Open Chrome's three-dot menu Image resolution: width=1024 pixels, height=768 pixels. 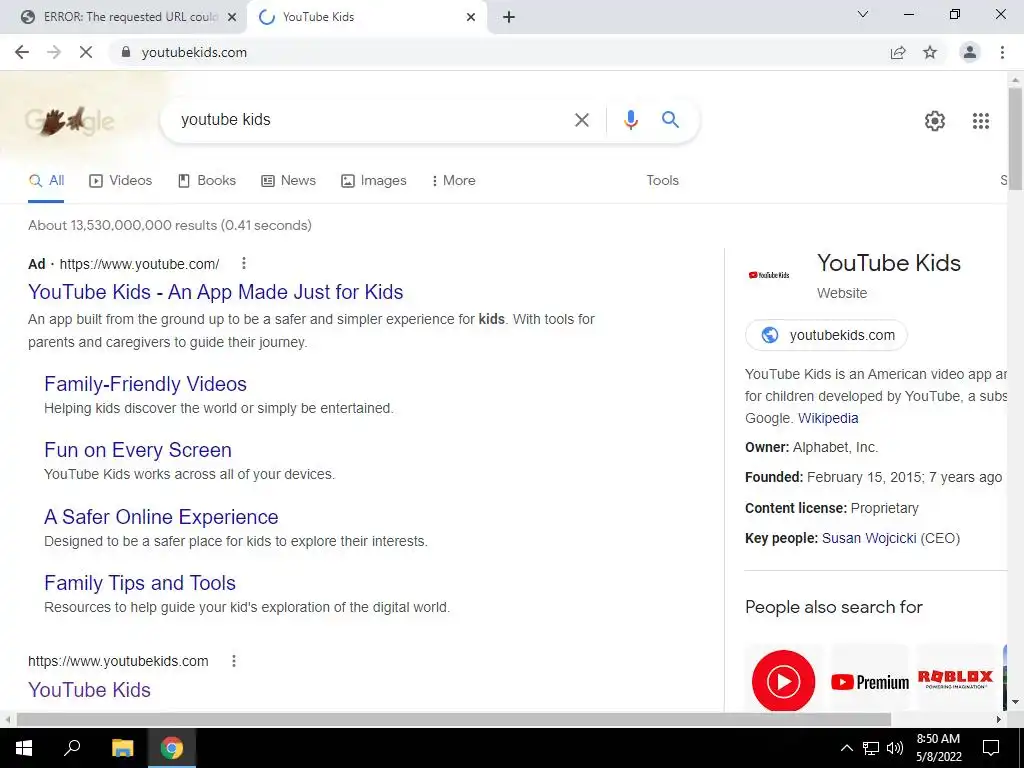[1002, 52]
